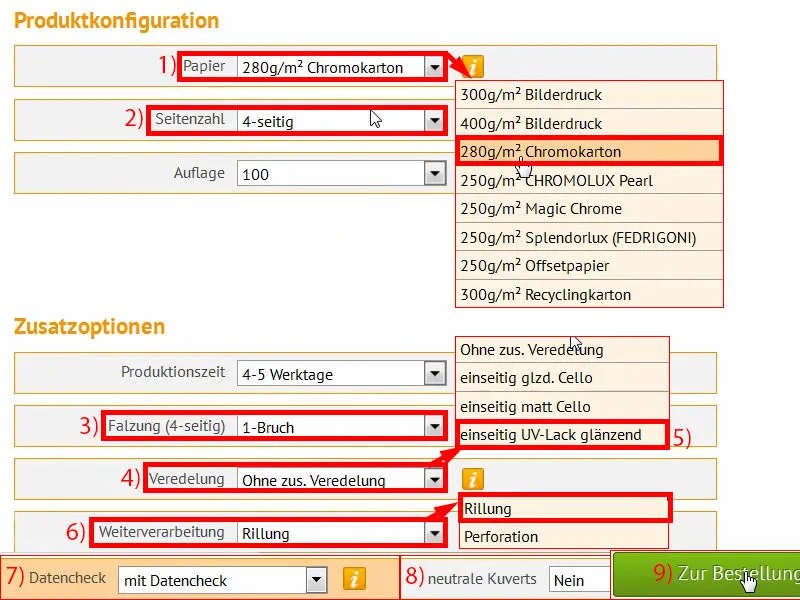Viewport: 800px width, 600px height.
Task: Select 400g/m² Bilderdruck paper option
Action: [589, 123]
